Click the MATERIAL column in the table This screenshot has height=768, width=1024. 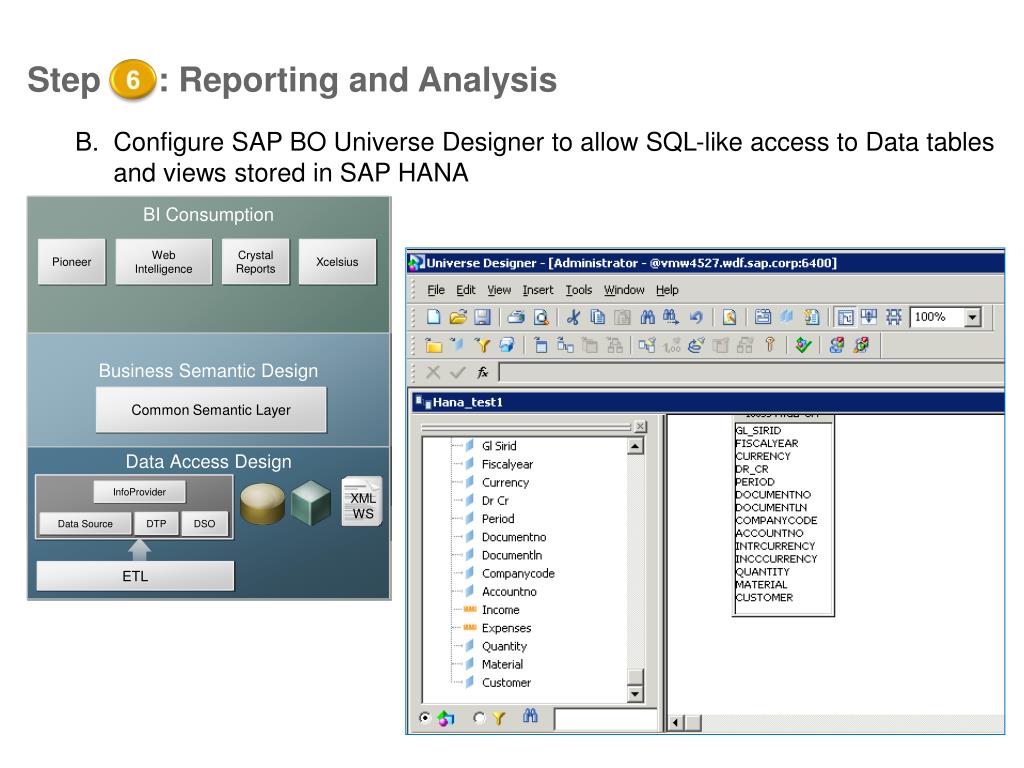click(x=761, y=584)
